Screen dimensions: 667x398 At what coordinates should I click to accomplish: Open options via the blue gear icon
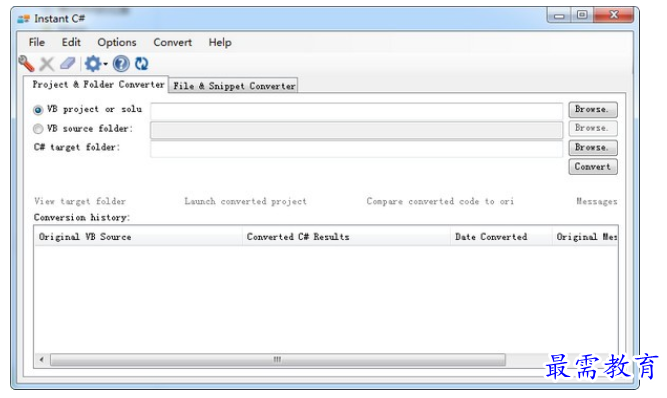click(x=93, y=64)
